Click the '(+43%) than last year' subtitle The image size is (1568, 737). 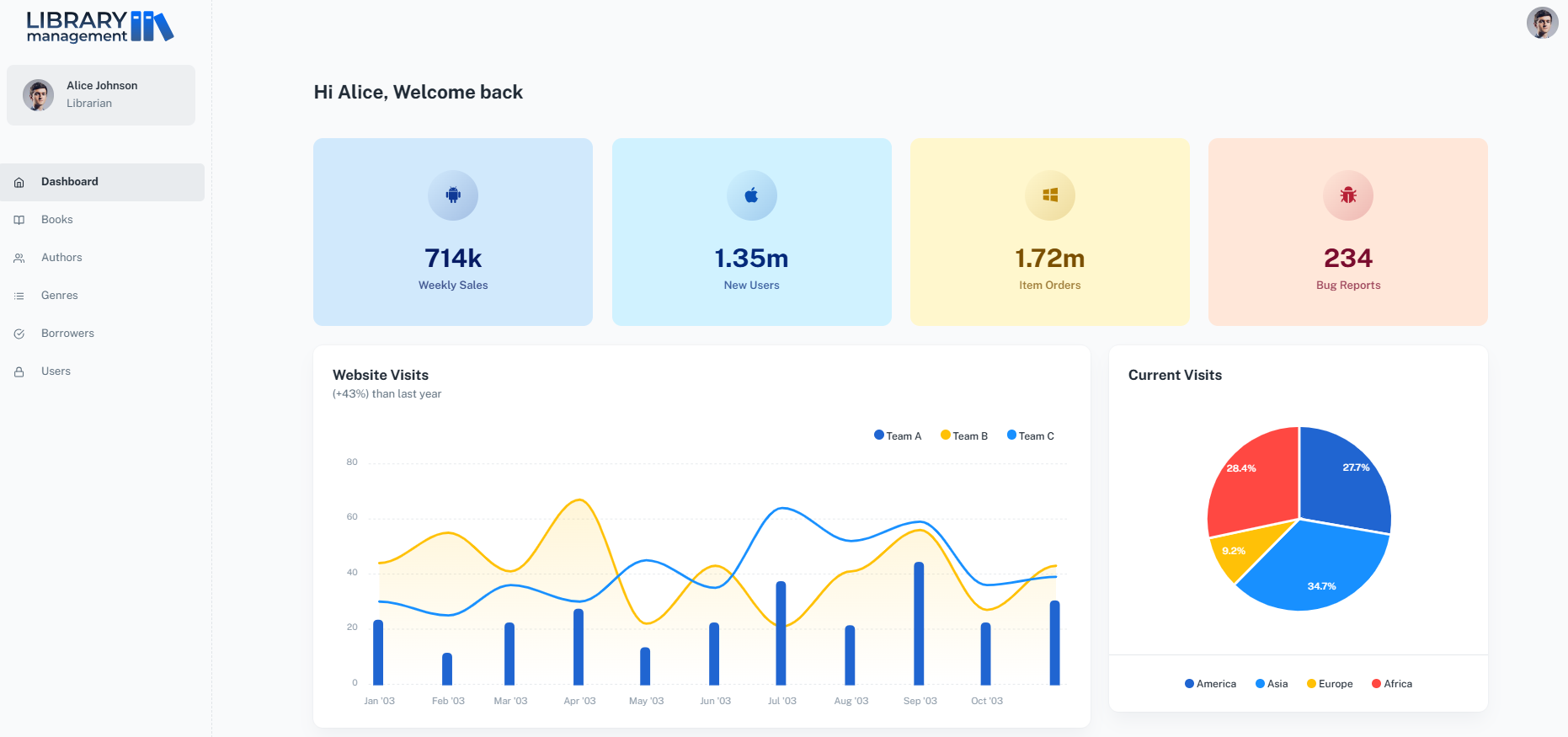pyautogui.click(x=387, y=393)
